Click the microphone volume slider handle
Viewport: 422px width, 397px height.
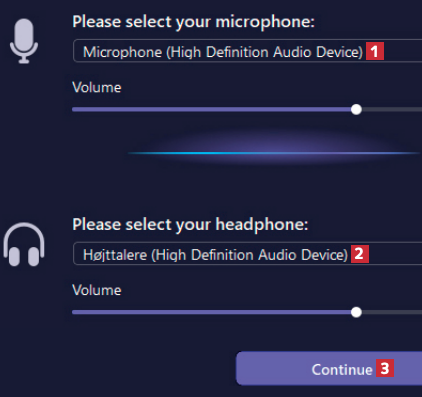click(x=356, y=109)
